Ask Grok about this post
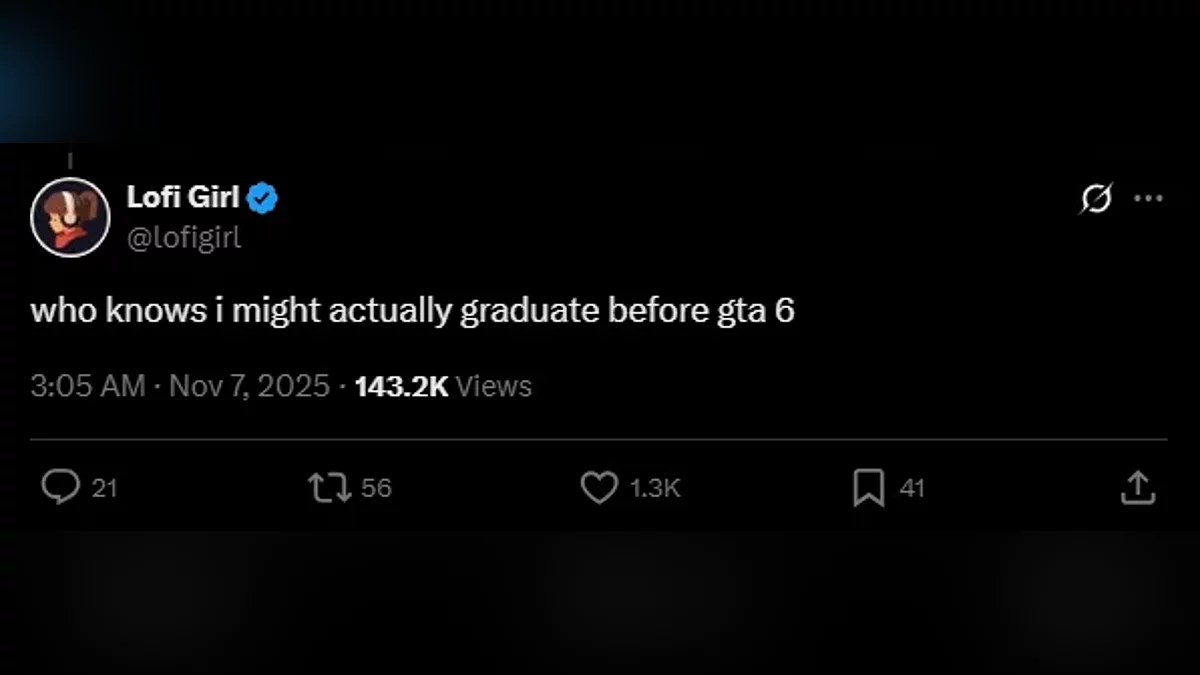The width and height of the screenshot is (1200, 675). click(x=1095, y=200)
